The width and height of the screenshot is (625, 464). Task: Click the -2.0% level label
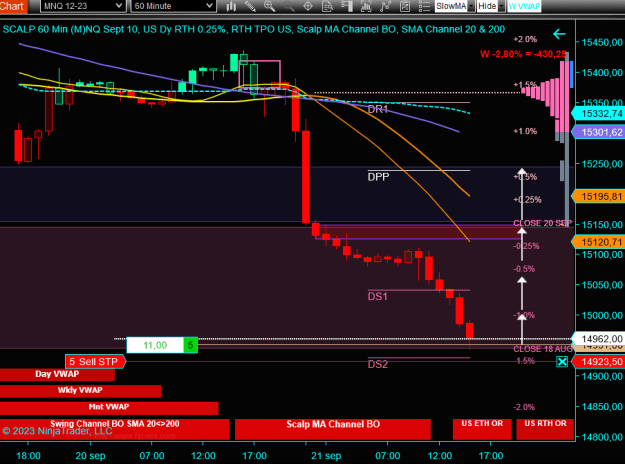point(524,407)
